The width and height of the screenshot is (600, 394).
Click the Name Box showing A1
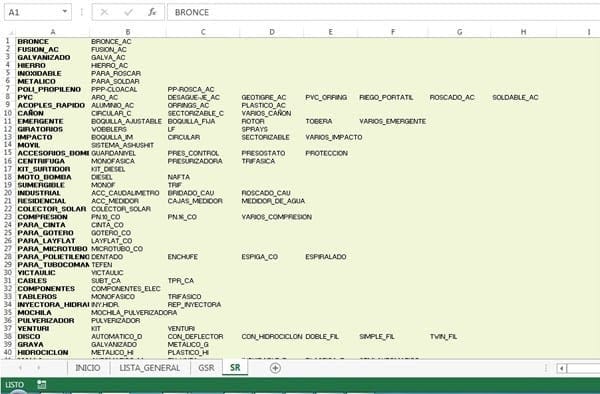[33, 12]
